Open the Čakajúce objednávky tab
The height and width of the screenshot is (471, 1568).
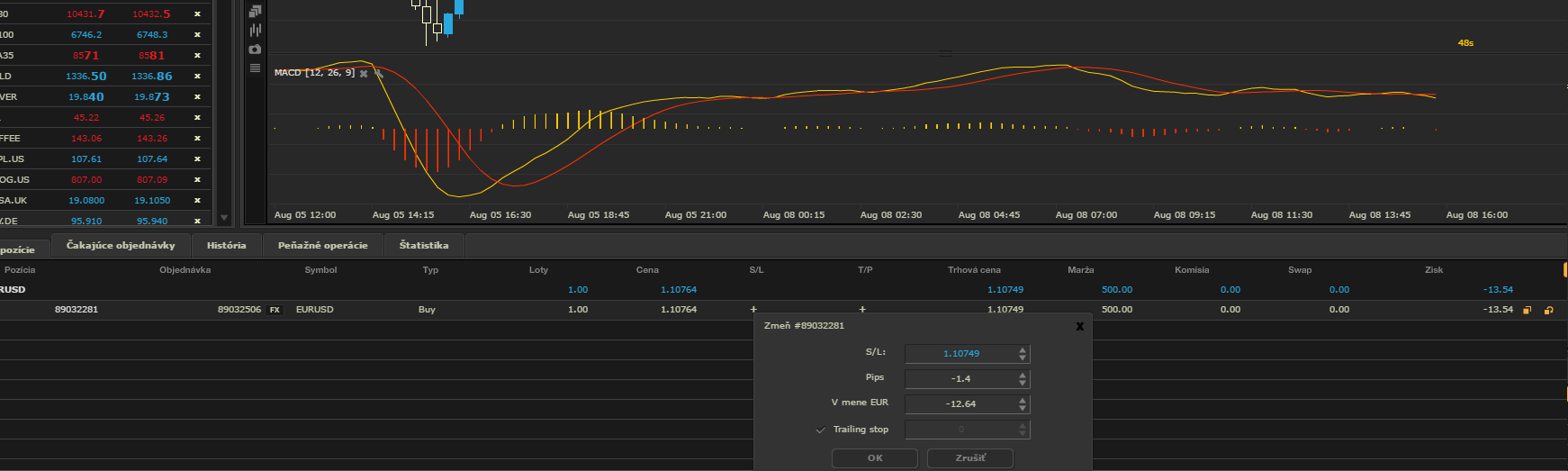click(121, 245)
